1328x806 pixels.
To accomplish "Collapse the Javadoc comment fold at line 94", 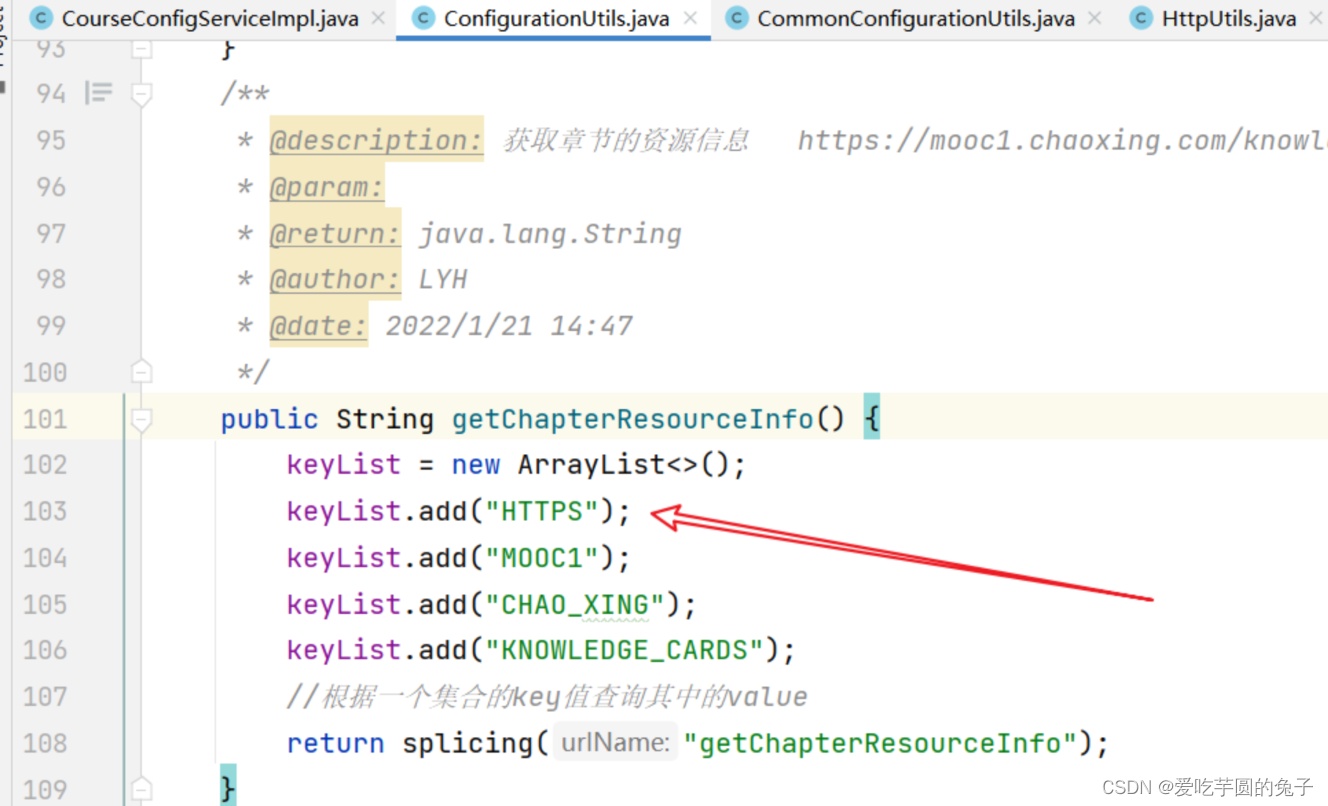I will (142, 94).
